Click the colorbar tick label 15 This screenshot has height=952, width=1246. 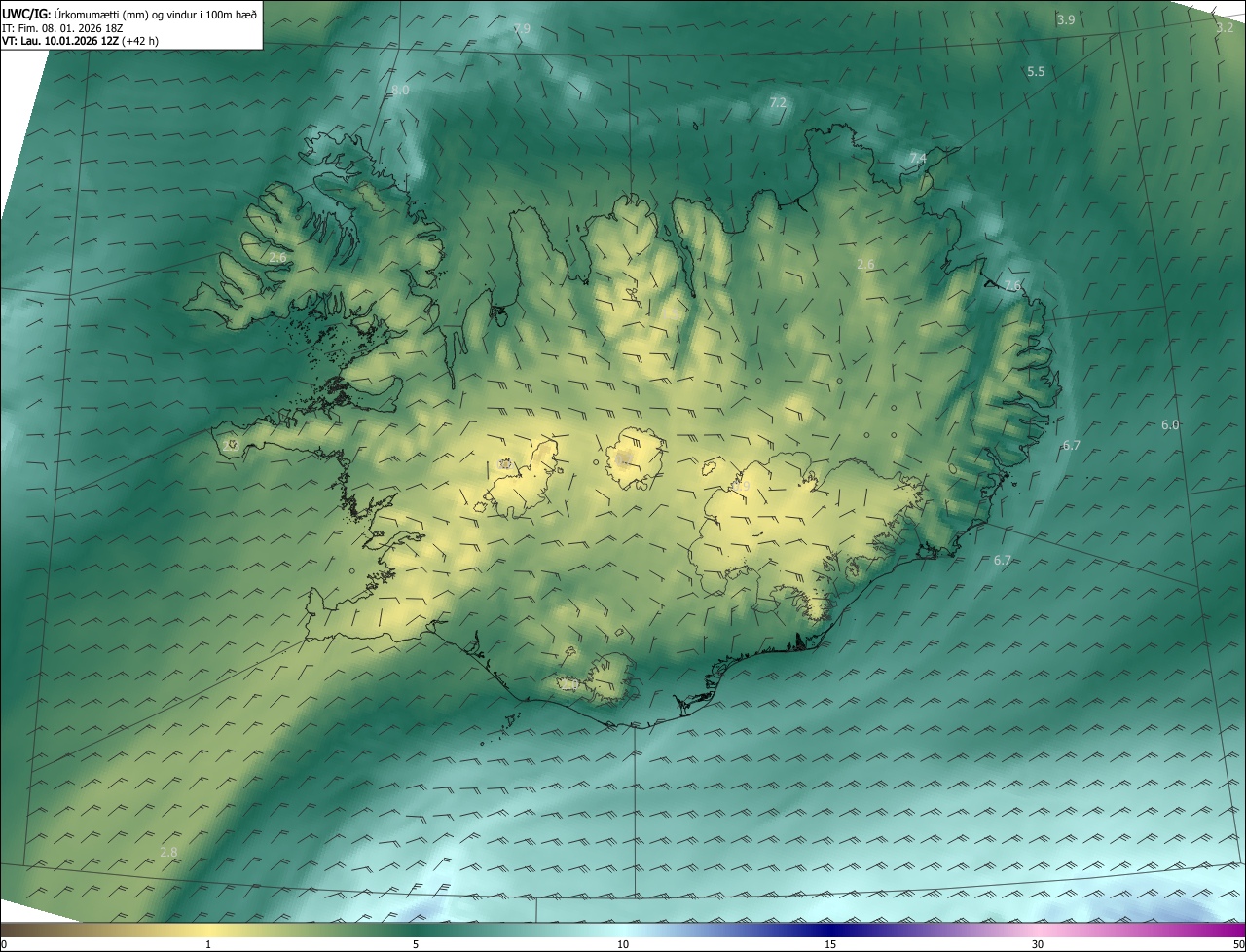click(830, 944)
